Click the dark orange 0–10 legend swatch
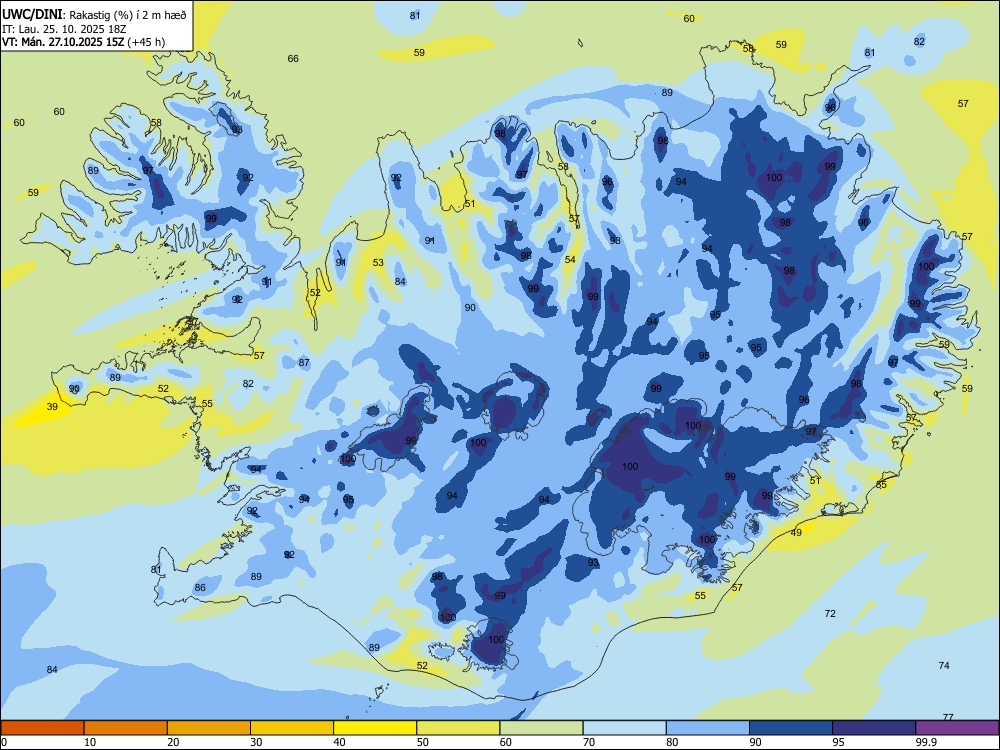Screen dimensions: 1000x750 (x=42, y=728)
